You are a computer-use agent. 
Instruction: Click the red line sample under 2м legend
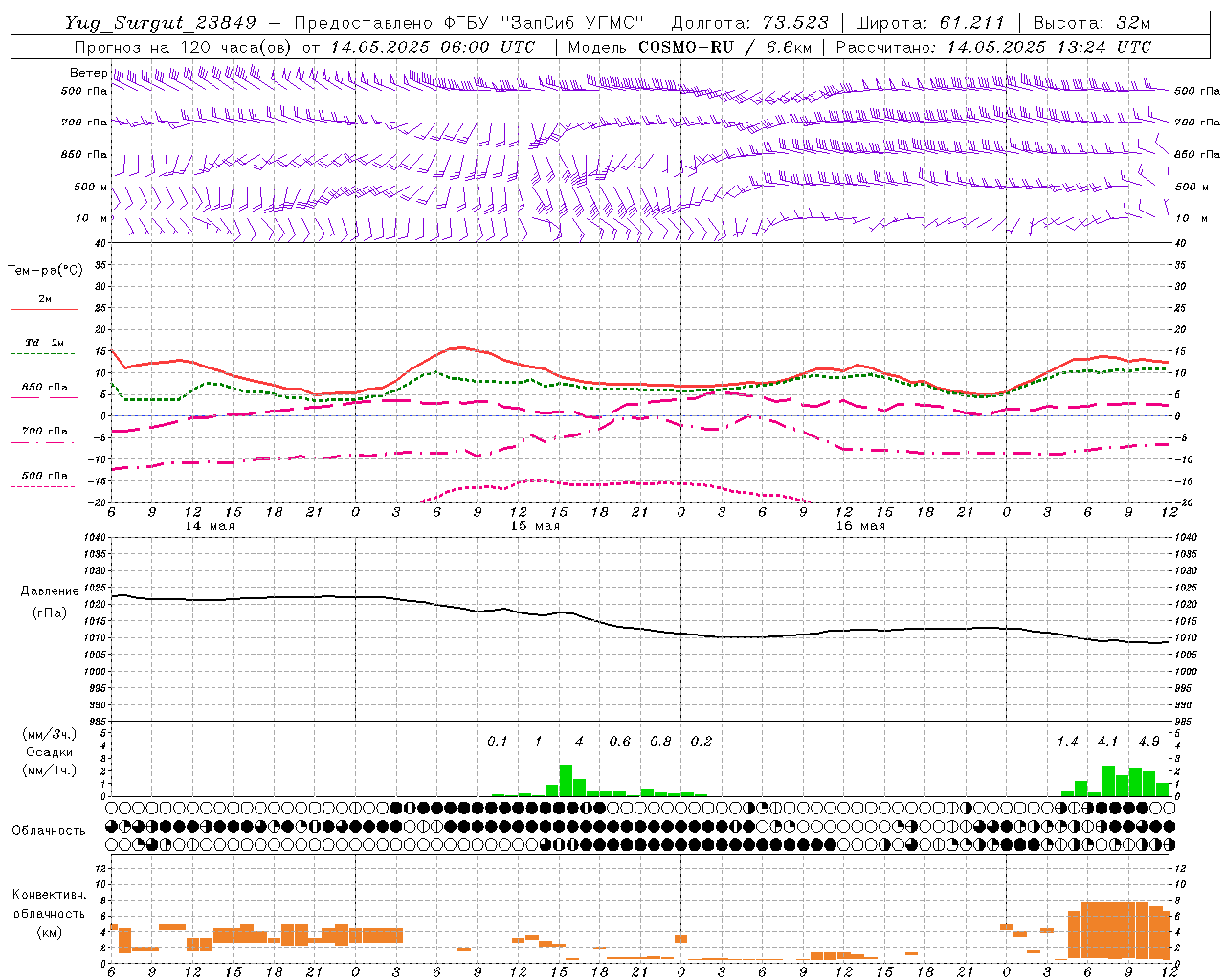[x=44, y=310]
